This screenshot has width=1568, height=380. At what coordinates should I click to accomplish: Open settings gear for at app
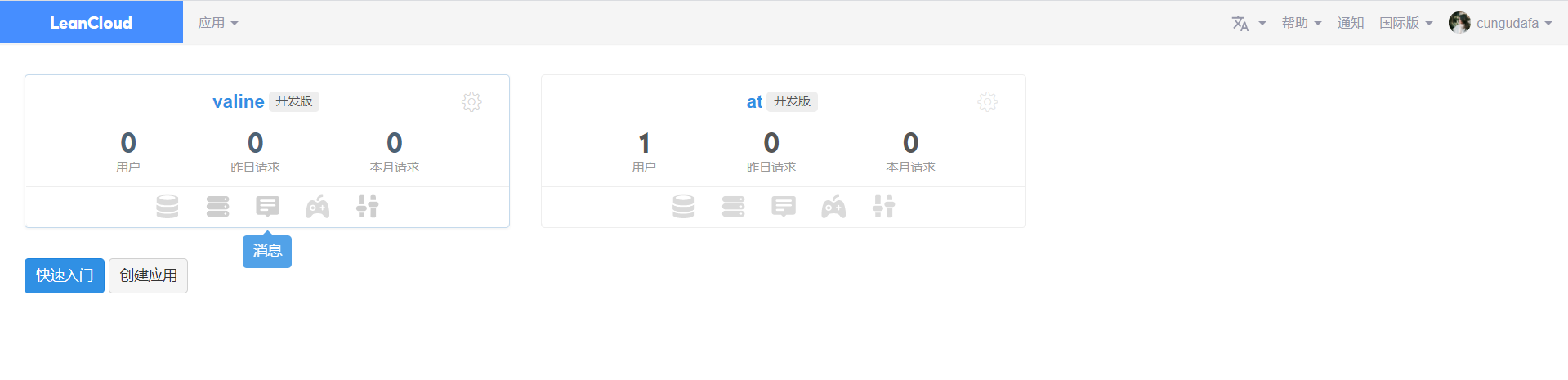pyautogui.click(x=988, y=102)
